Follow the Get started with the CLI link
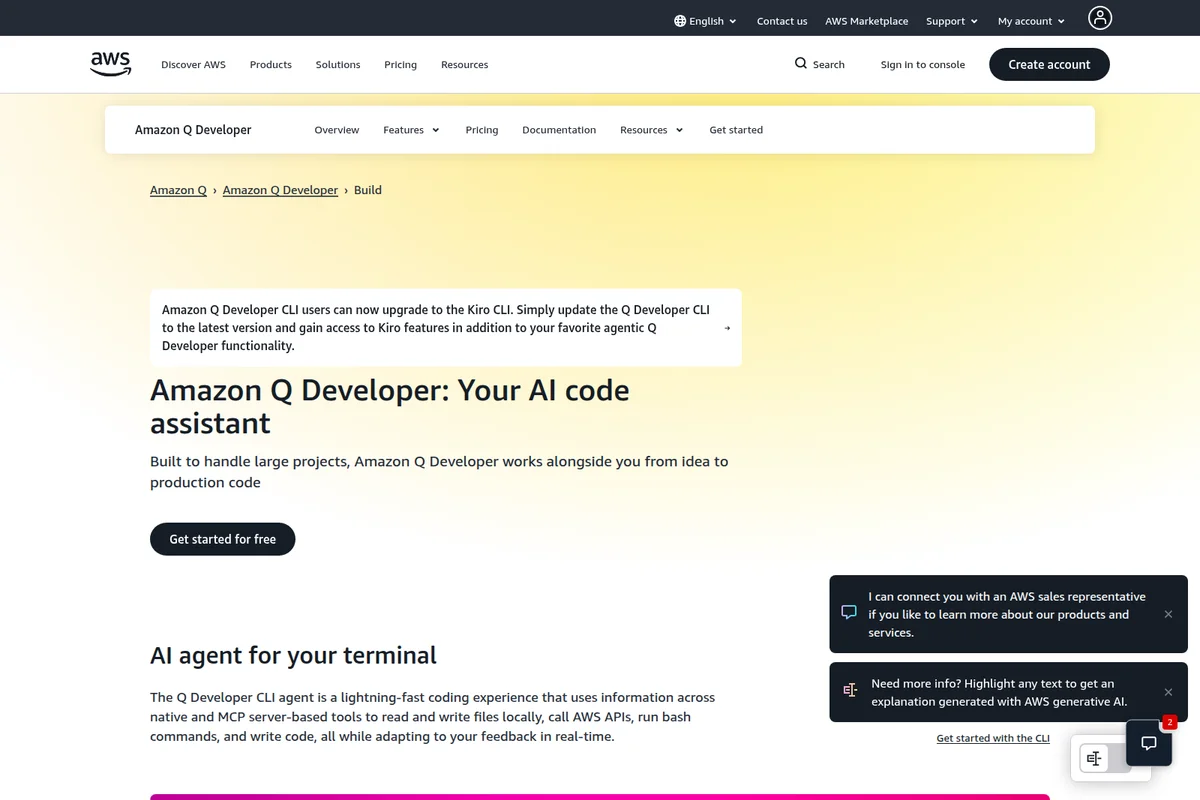Viewport: 1200px width, 800px height. coord(992,737)
